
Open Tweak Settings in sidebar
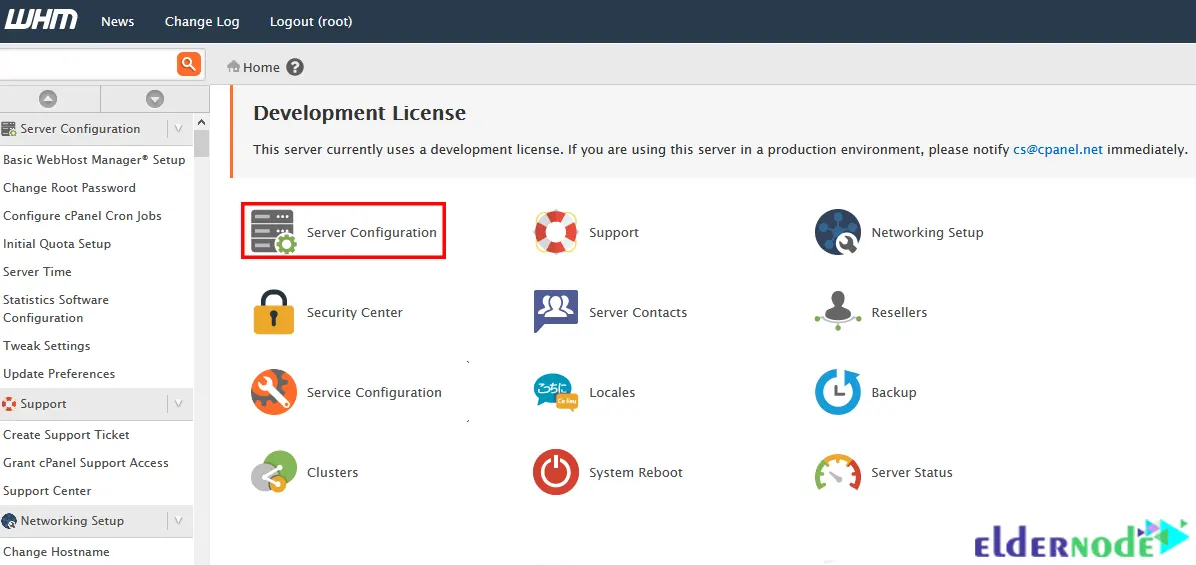coord(47,345)
